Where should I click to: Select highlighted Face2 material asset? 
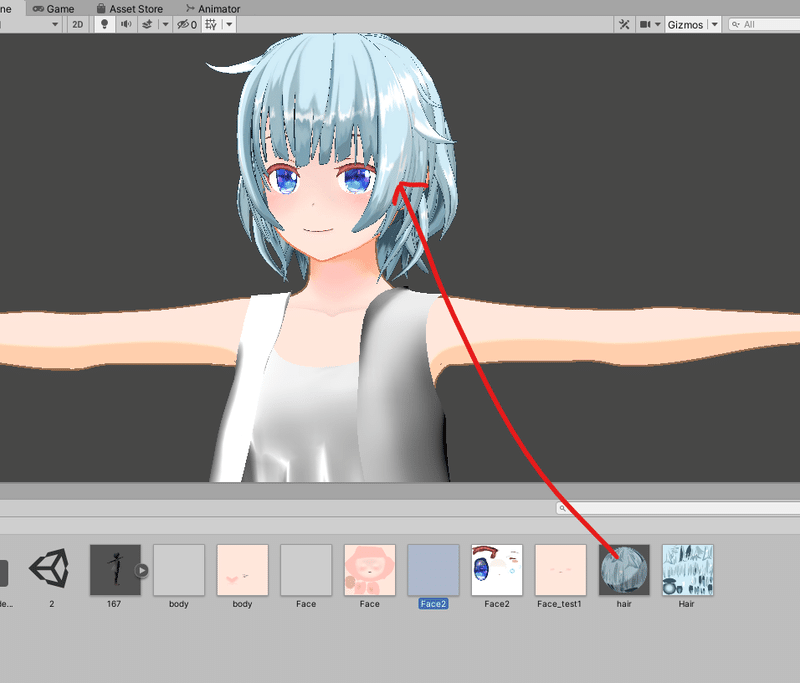(433, 570)
